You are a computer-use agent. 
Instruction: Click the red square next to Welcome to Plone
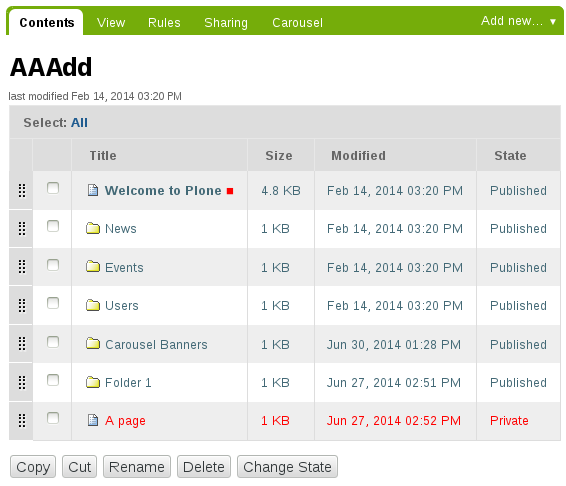230,191
